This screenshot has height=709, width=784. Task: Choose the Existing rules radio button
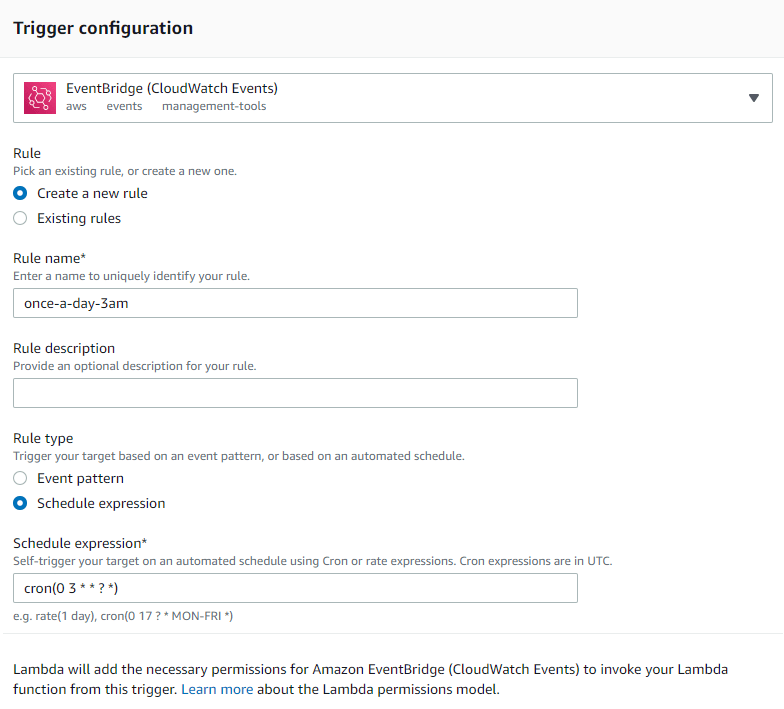[20, 218]
